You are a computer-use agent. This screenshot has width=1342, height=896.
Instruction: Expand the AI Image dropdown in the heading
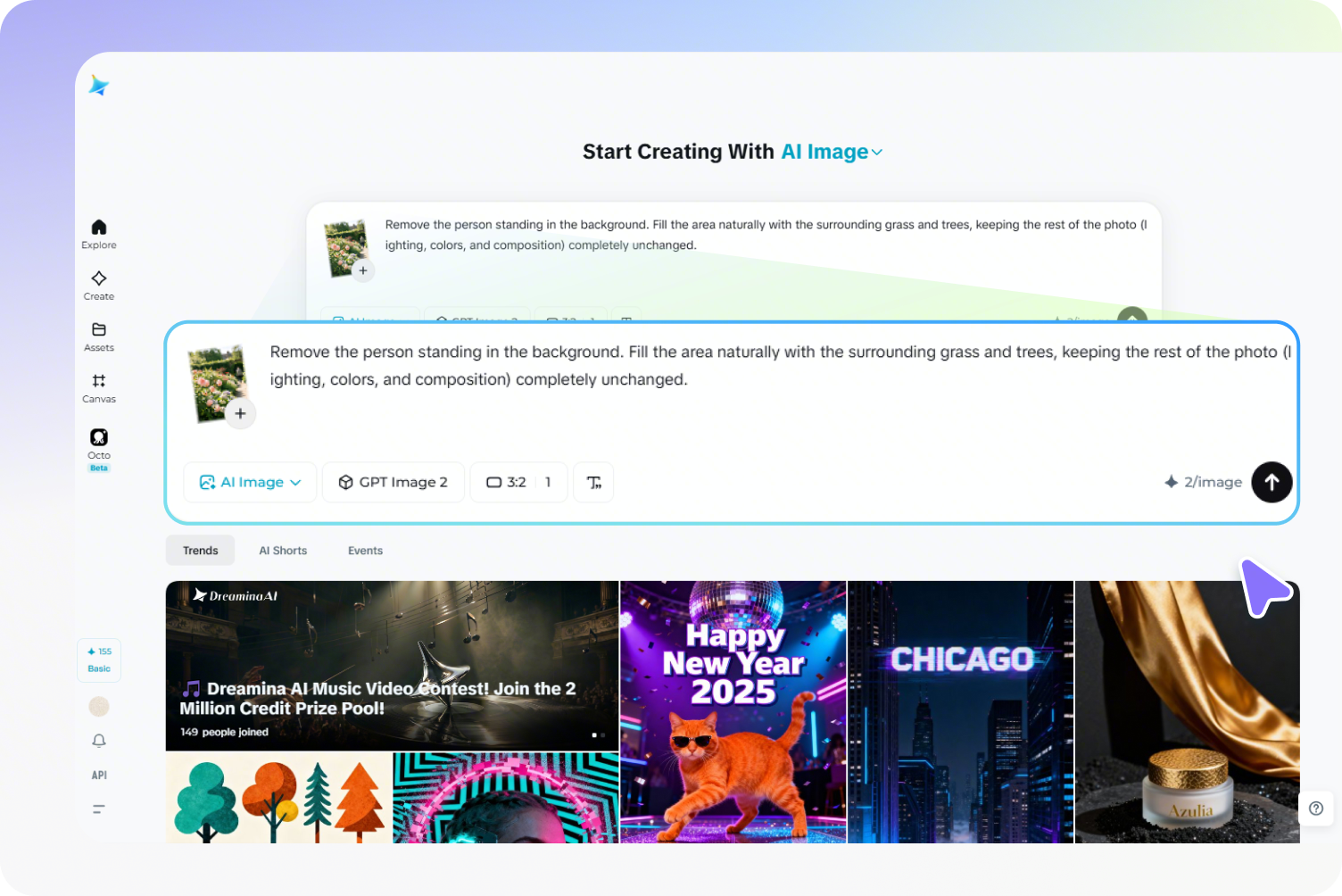click(x=833, y=152)
